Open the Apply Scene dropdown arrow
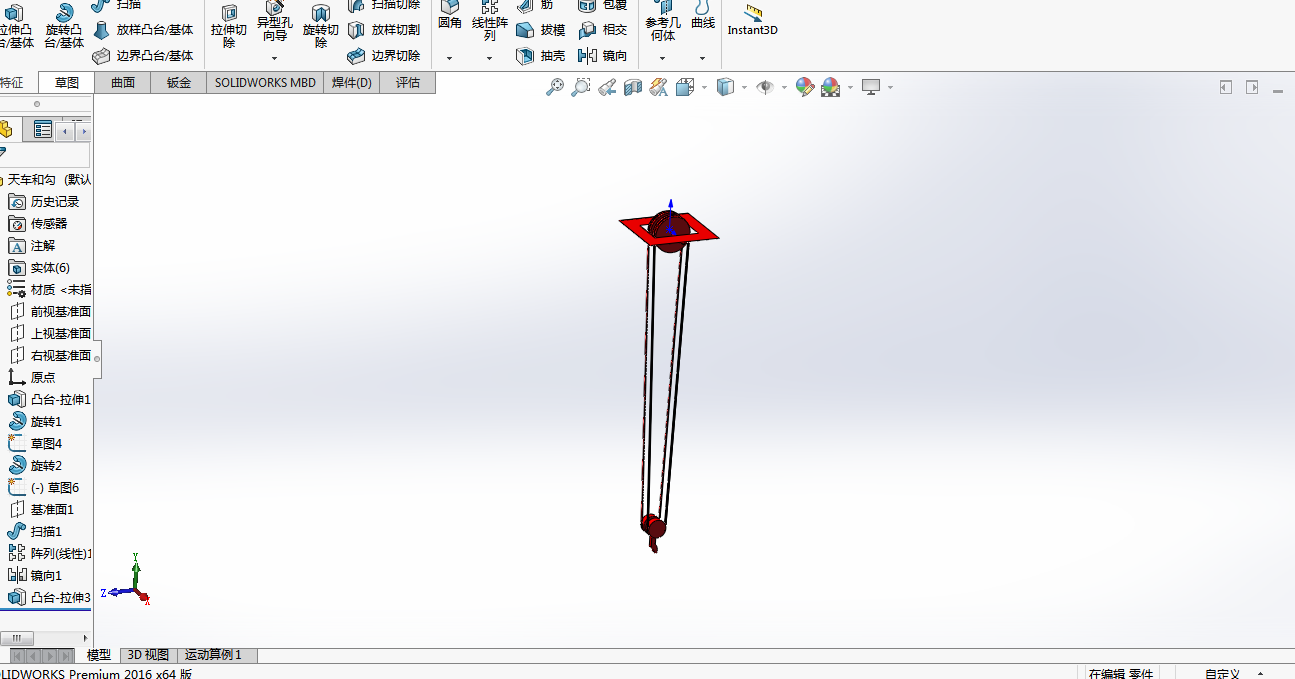Viewport: 1295px width, 679px height. tap(850, 88)
